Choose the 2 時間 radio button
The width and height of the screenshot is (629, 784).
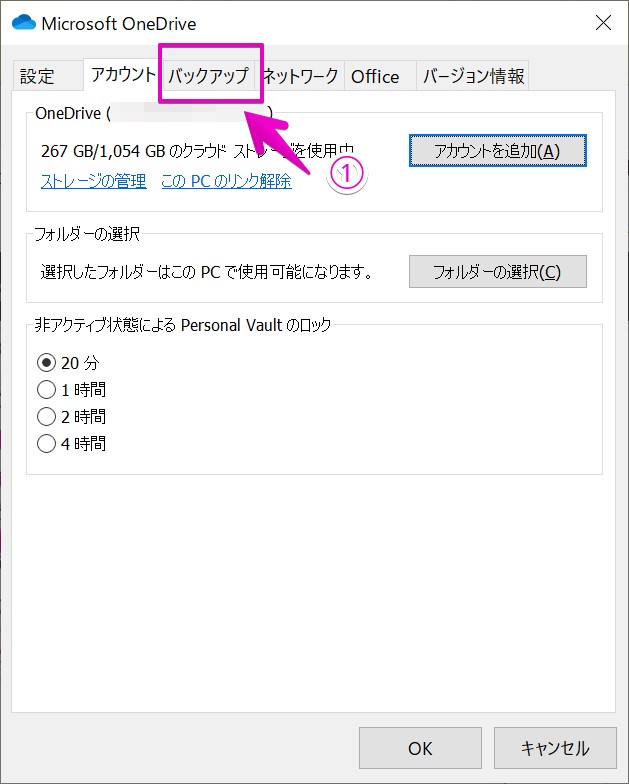tap(72, 416)
